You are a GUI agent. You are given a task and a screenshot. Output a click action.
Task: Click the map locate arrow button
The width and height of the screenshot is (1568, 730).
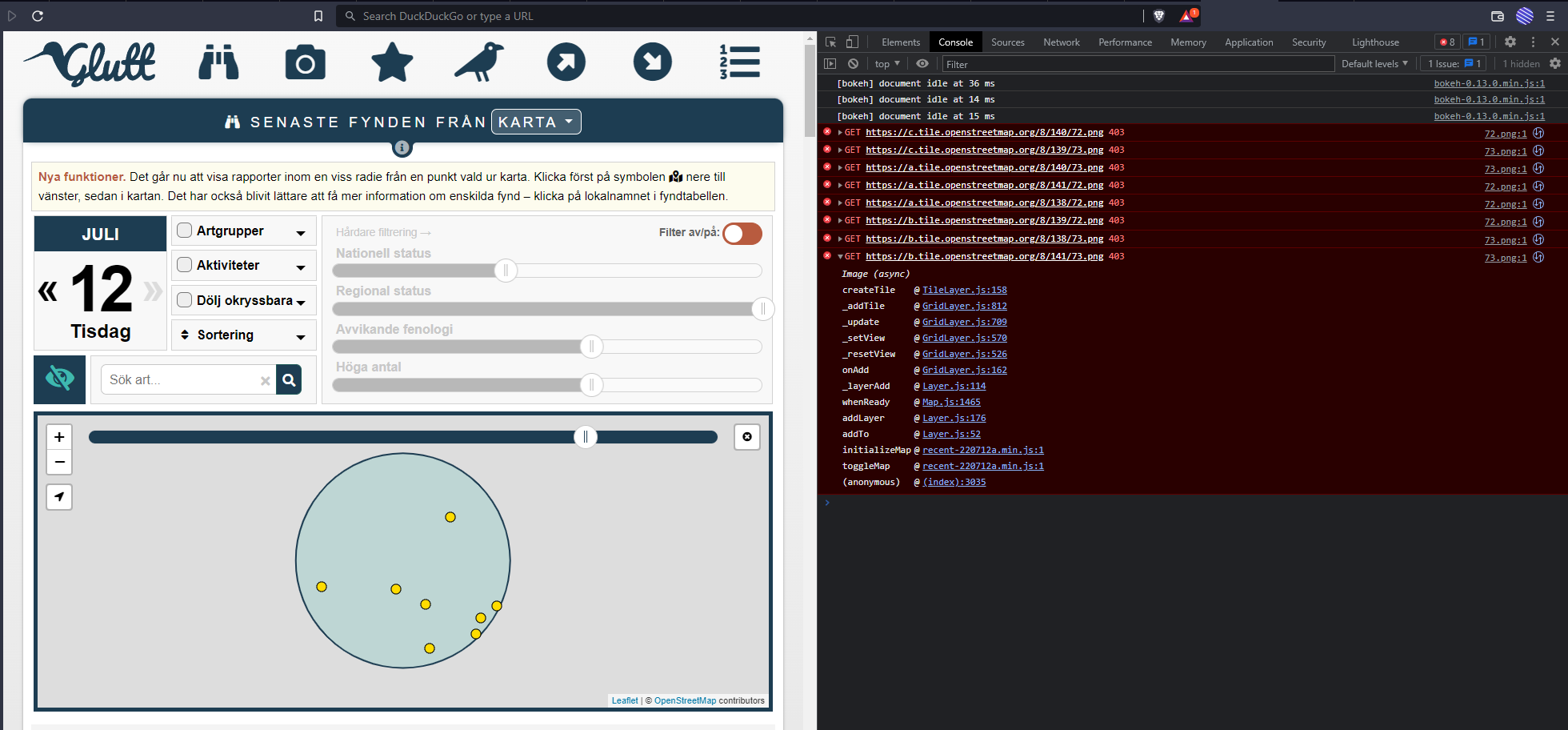coord(59,497)
